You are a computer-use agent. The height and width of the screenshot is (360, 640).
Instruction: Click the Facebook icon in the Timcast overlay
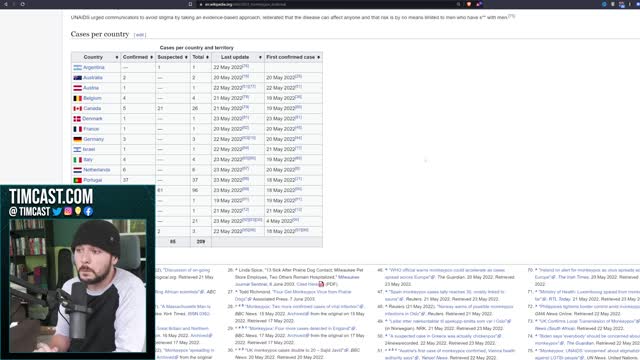(88, 211)
